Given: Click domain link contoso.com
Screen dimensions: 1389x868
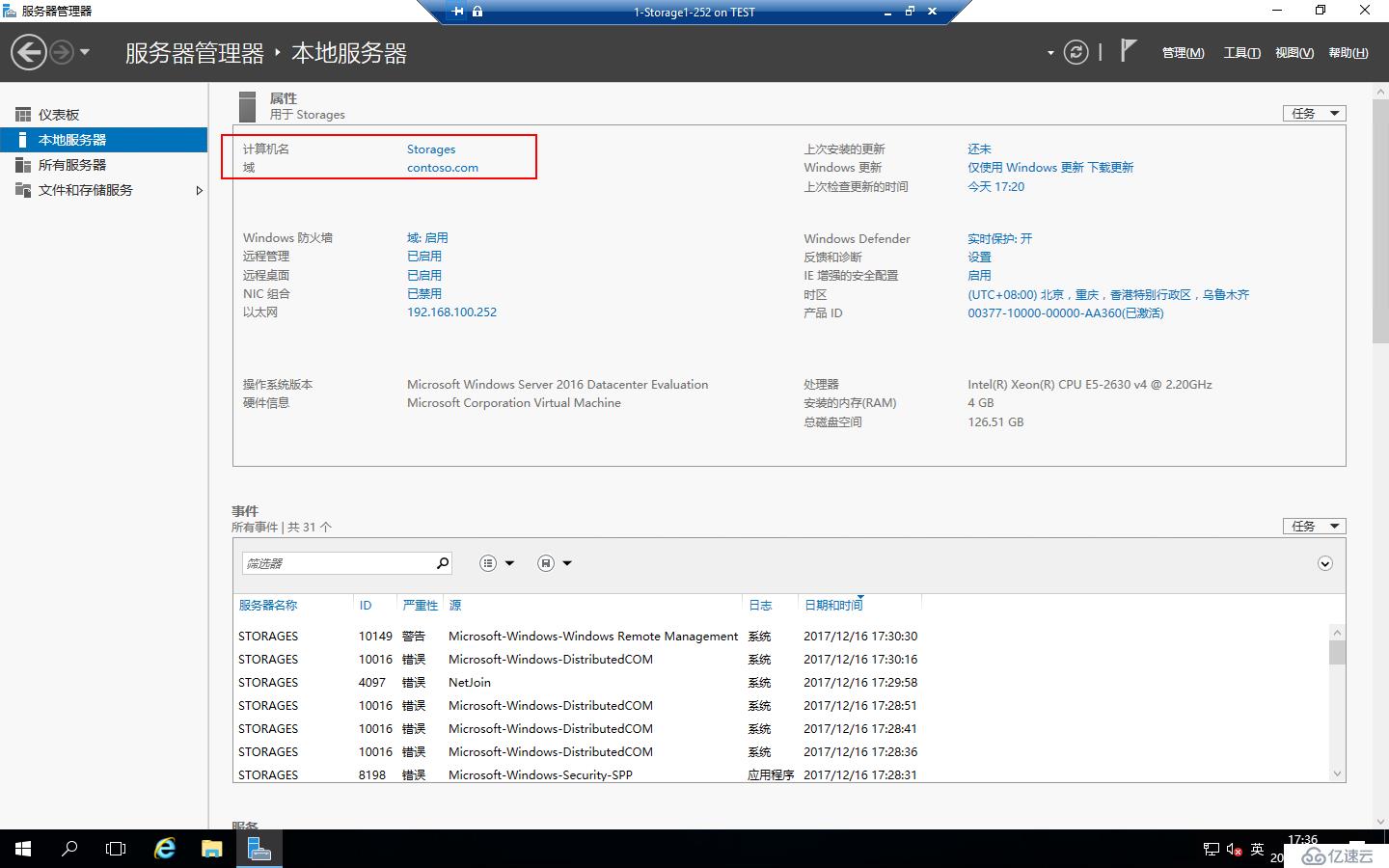Looking at the screenshot, I should (x=443, y=168).
